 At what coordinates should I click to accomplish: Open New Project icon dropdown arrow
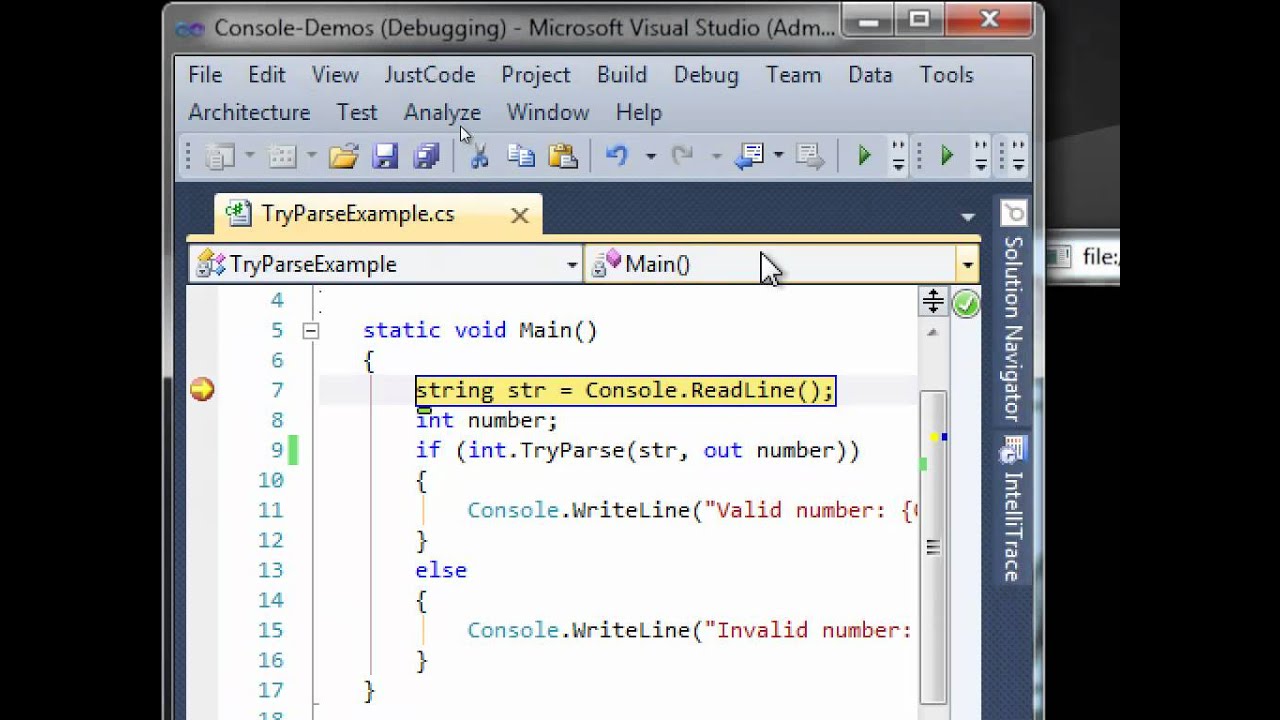pyautogui.click(x=249, y=156)
